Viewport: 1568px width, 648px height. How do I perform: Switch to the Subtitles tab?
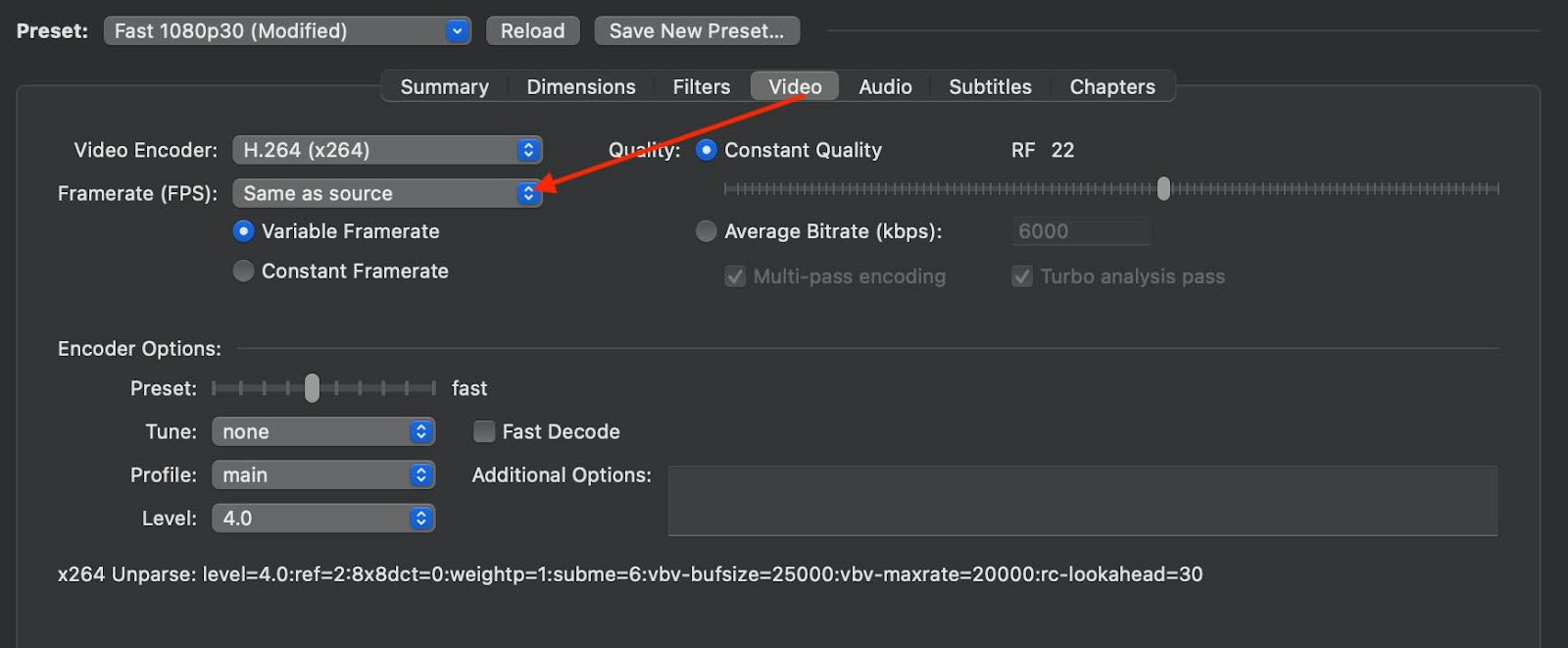click(990, 87)
